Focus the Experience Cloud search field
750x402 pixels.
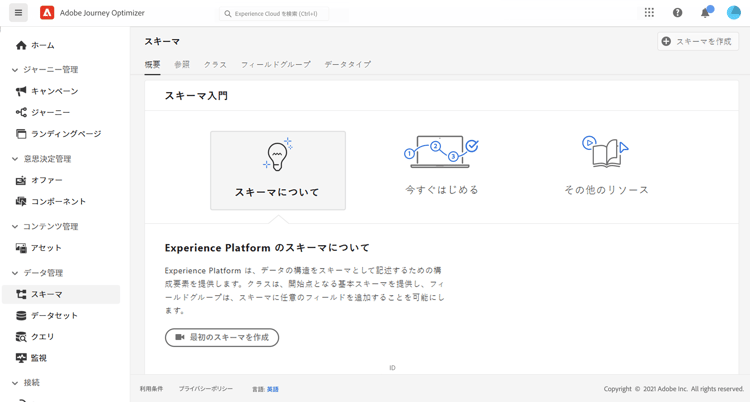274,14
